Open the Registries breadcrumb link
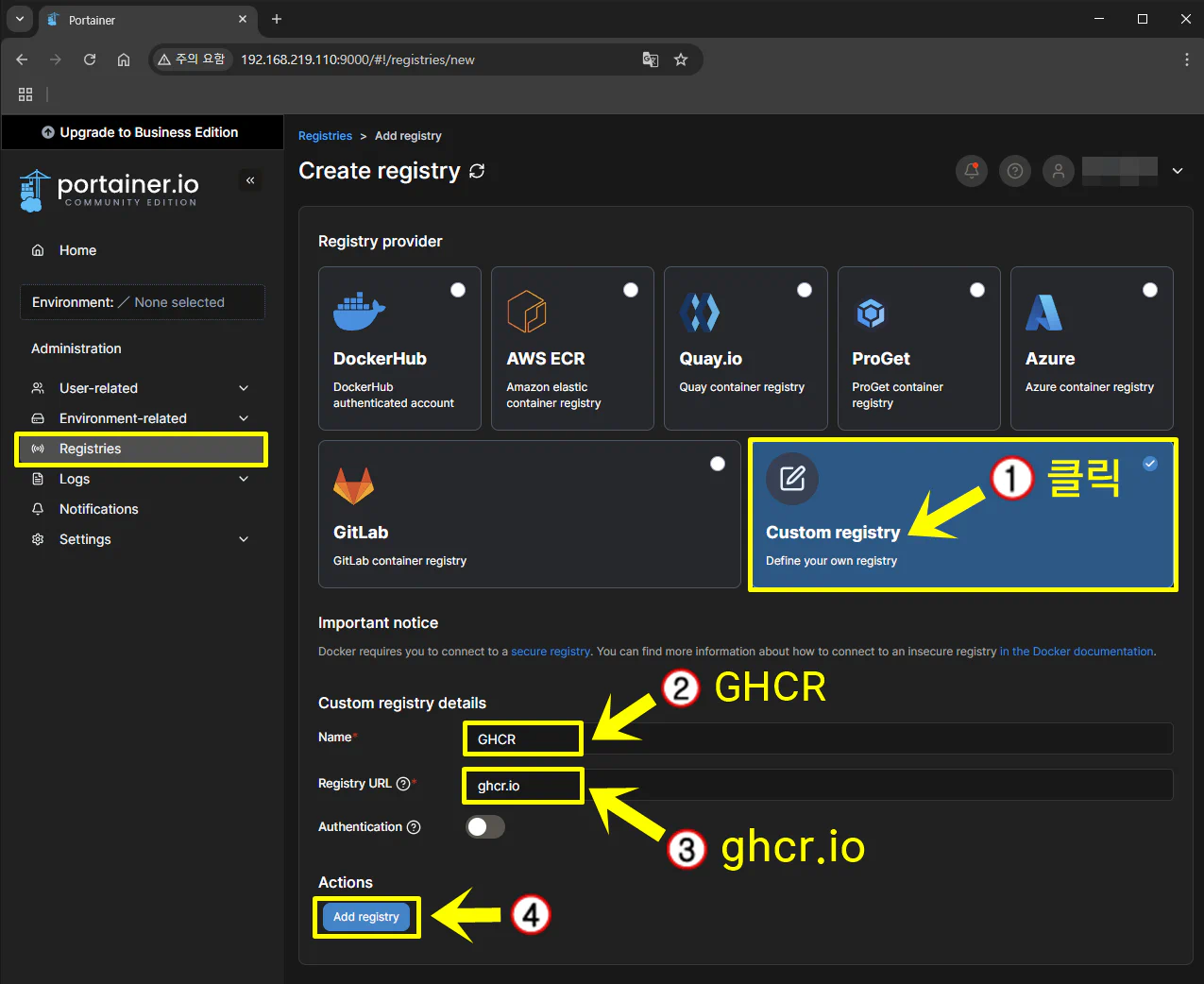This screenshot has height=984, width=1204. 325,136
